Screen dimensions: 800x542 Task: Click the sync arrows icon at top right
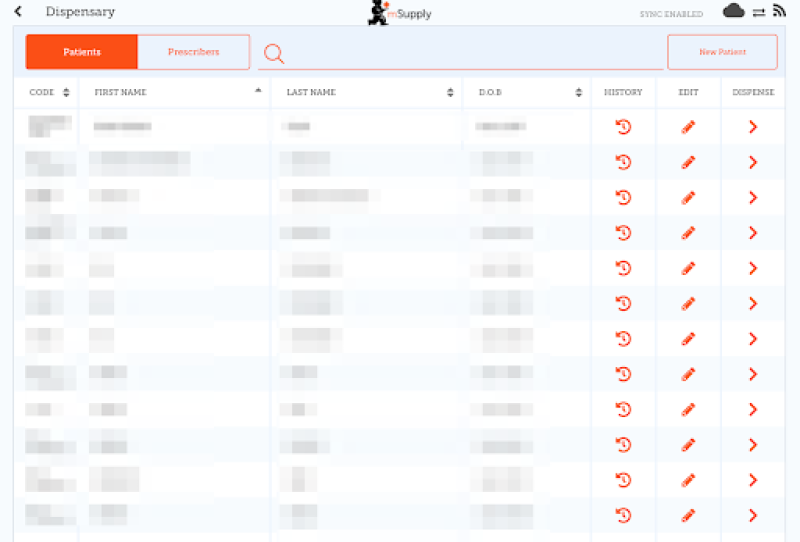tap(759, 12)
